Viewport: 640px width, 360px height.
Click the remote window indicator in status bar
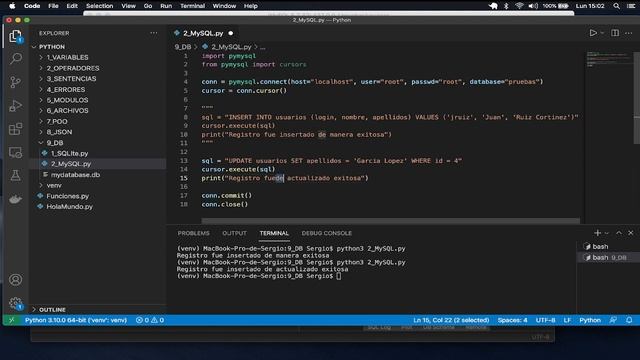(11, 320)
